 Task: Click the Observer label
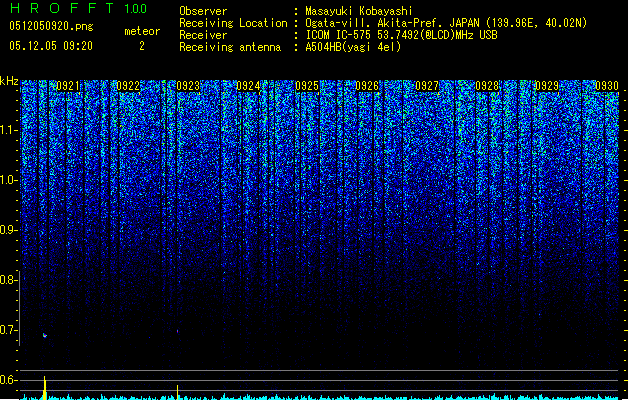[x=203, y=11]
